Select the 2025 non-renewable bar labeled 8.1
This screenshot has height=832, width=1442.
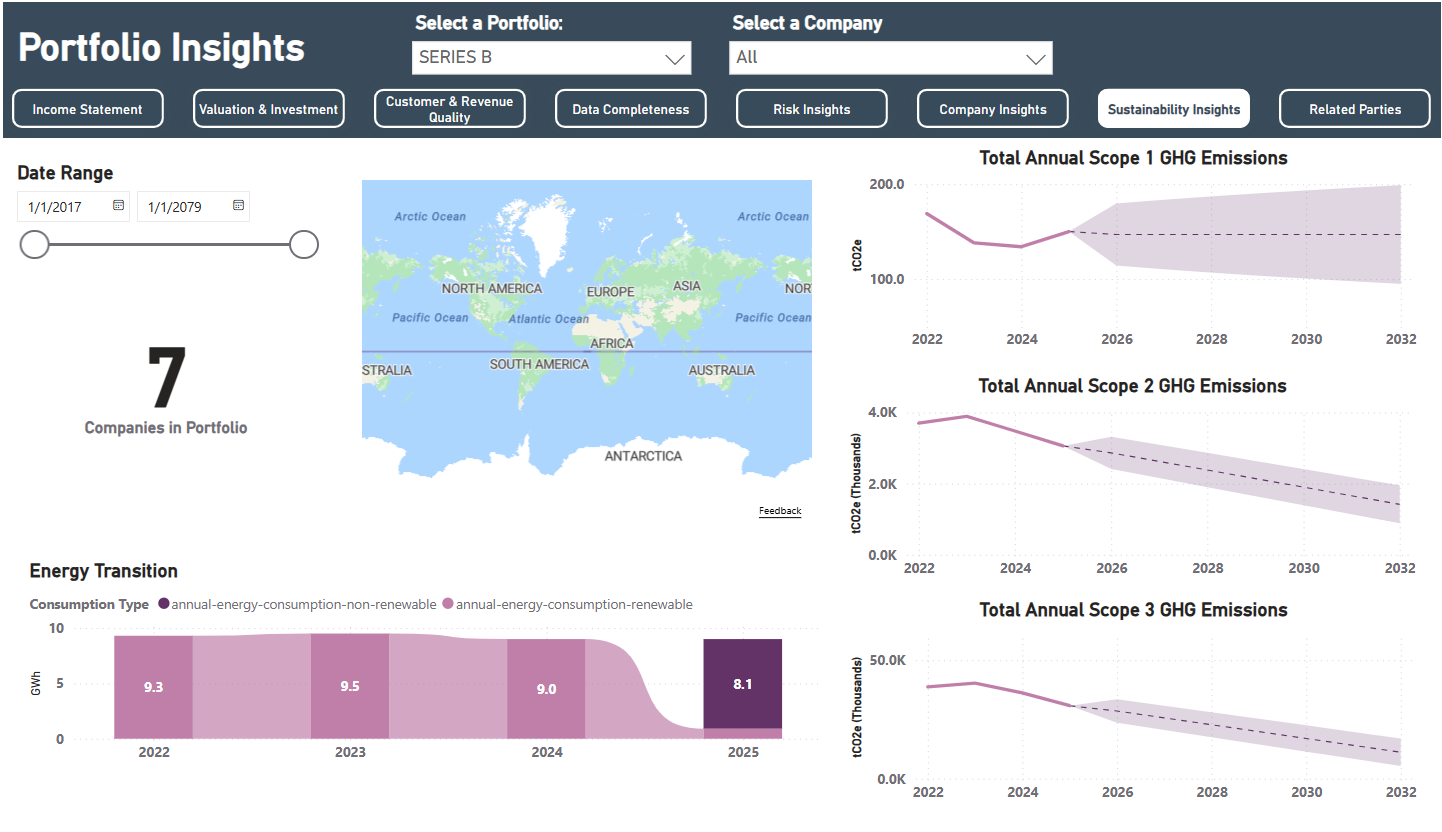742,684
